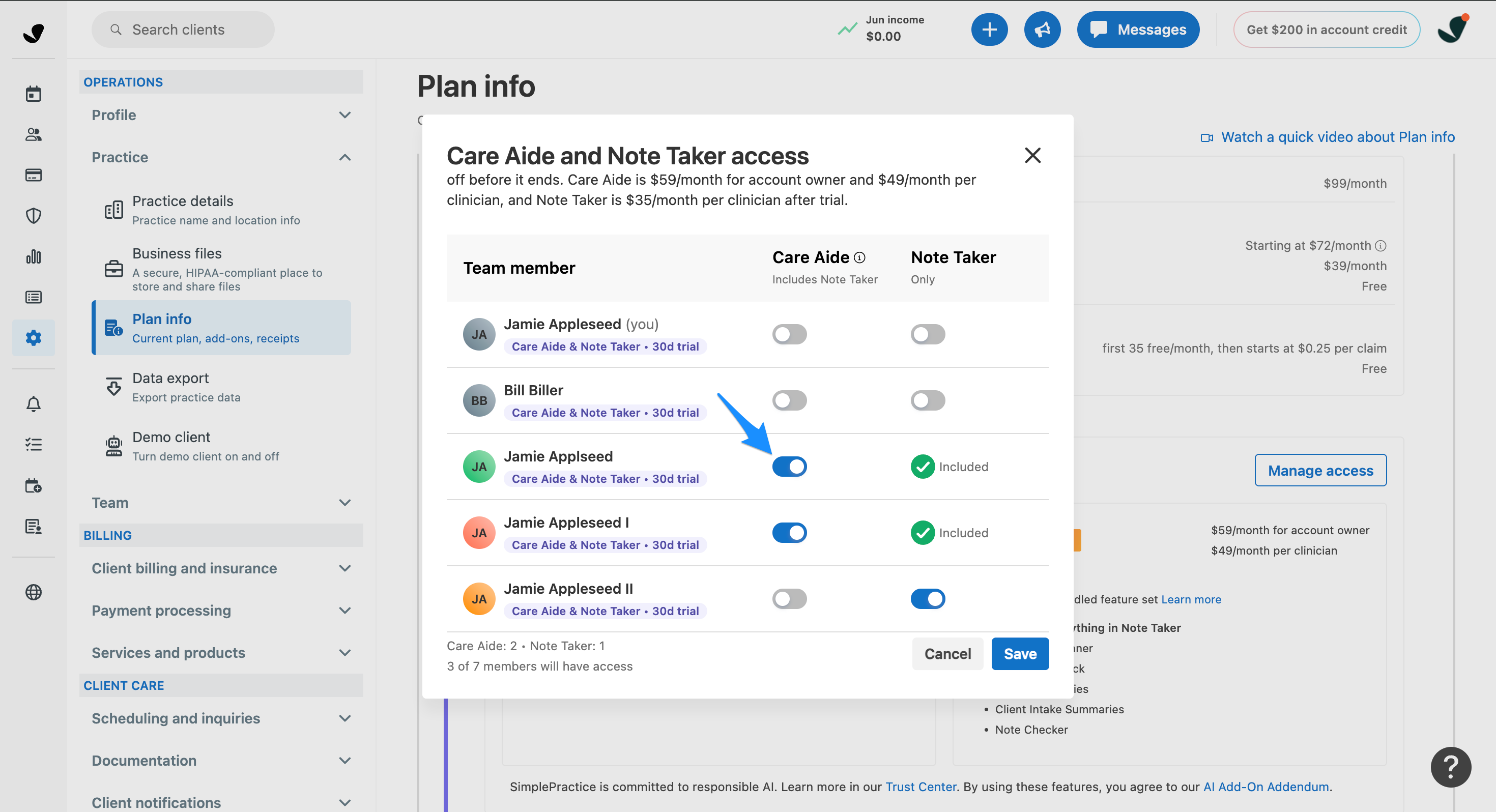This screenshot has width=1496, height=812.
Task: Expand Scheduling and inquiries section
Action: pyautogui.click(x=221, y=718)
